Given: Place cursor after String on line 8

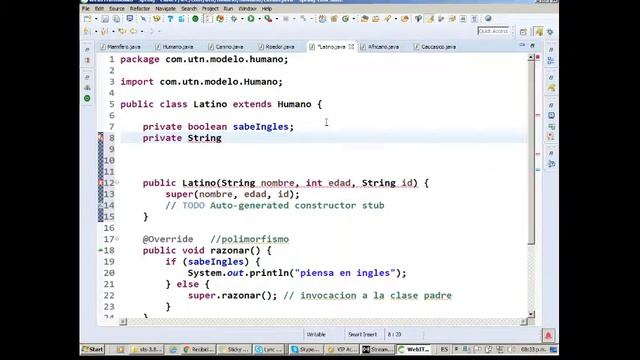Looking at the screenshot, I should (222, 138).
